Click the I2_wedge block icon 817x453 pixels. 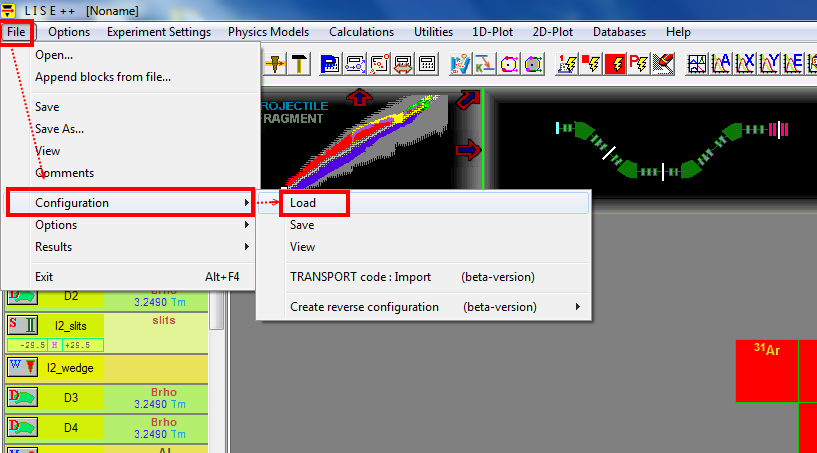pyautogui.click(x=23, y=366)
